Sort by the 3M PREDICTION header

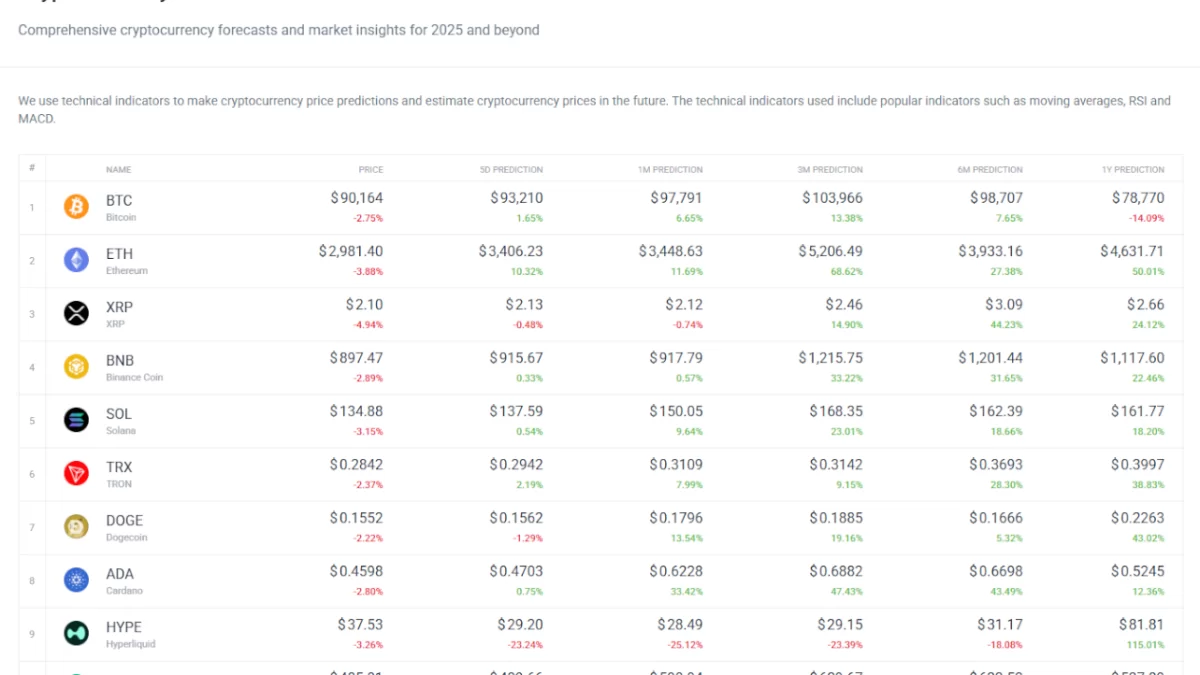pos(830,170)
